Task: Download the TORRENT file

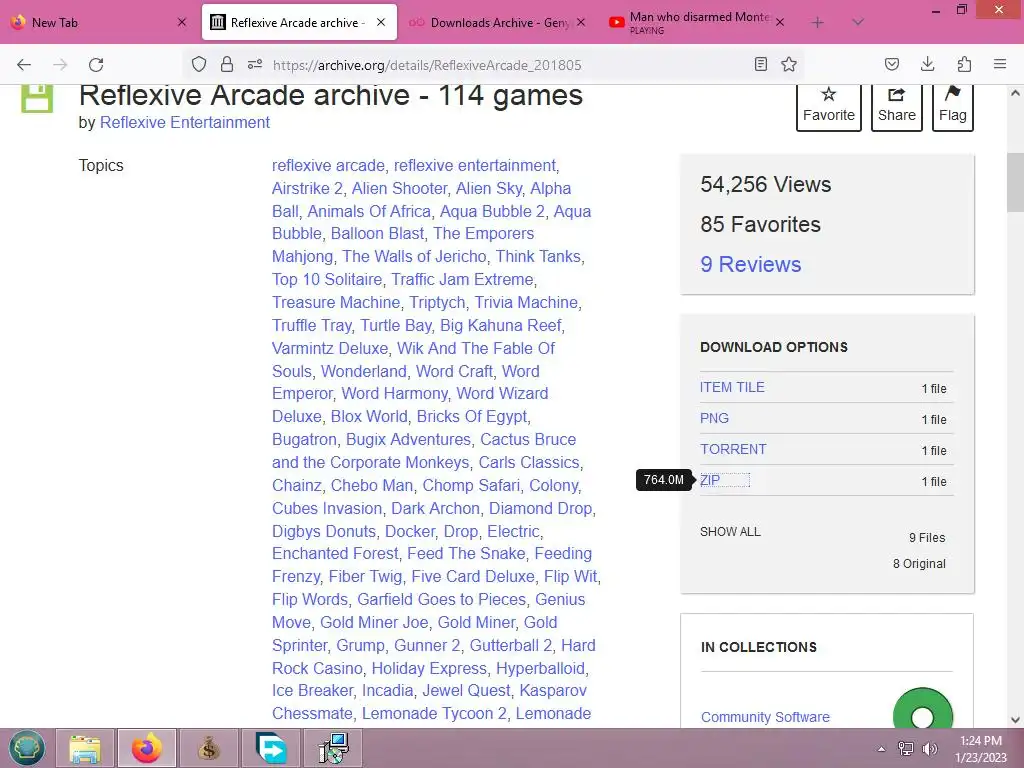Action: 733,449
